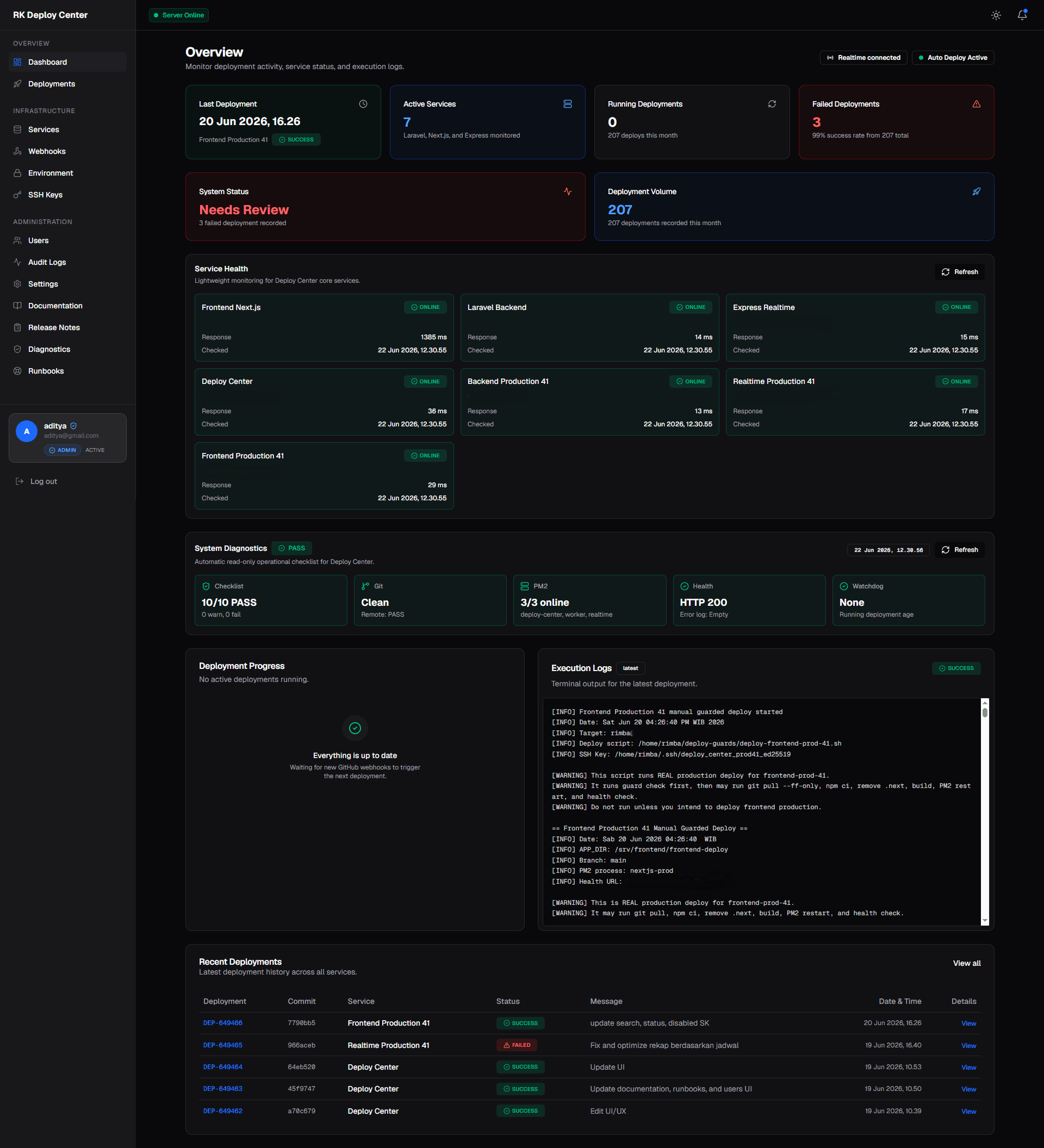The width and height of the screenshot is (1044, 1148).
Task: Click the Runbooks lifebuoy icon in sidebar
Action: pyautogui.click(x=17, y=371)
